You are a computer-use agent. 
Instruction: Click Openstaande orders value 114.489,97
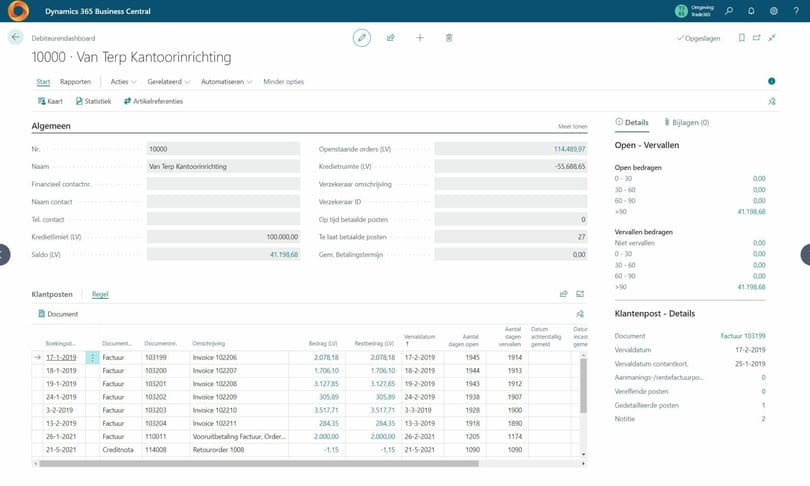569,149
